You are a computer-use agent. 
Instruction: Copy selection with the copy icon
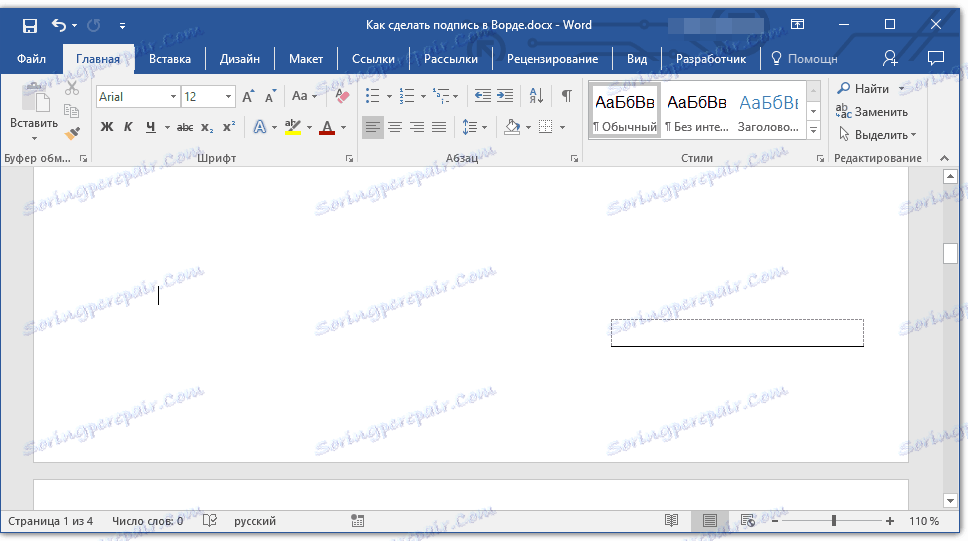point(72,111)
